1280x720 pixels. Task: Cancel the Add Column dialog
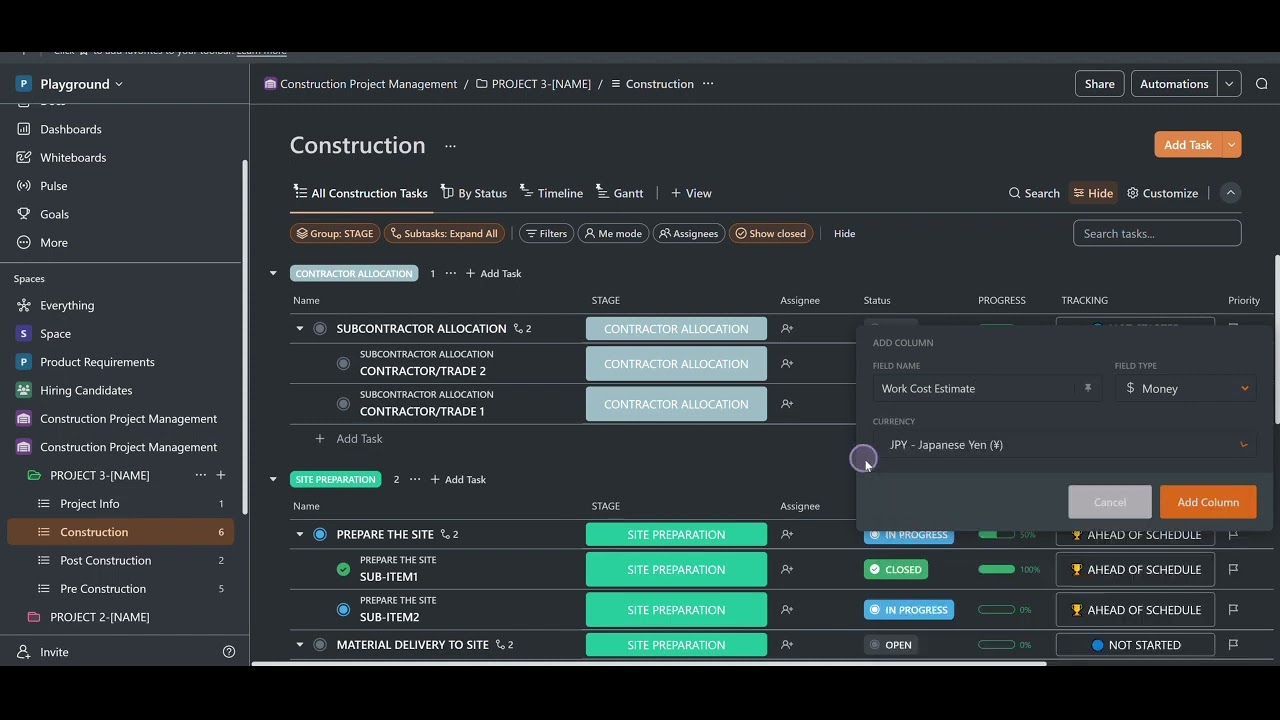click(1110, 502)
